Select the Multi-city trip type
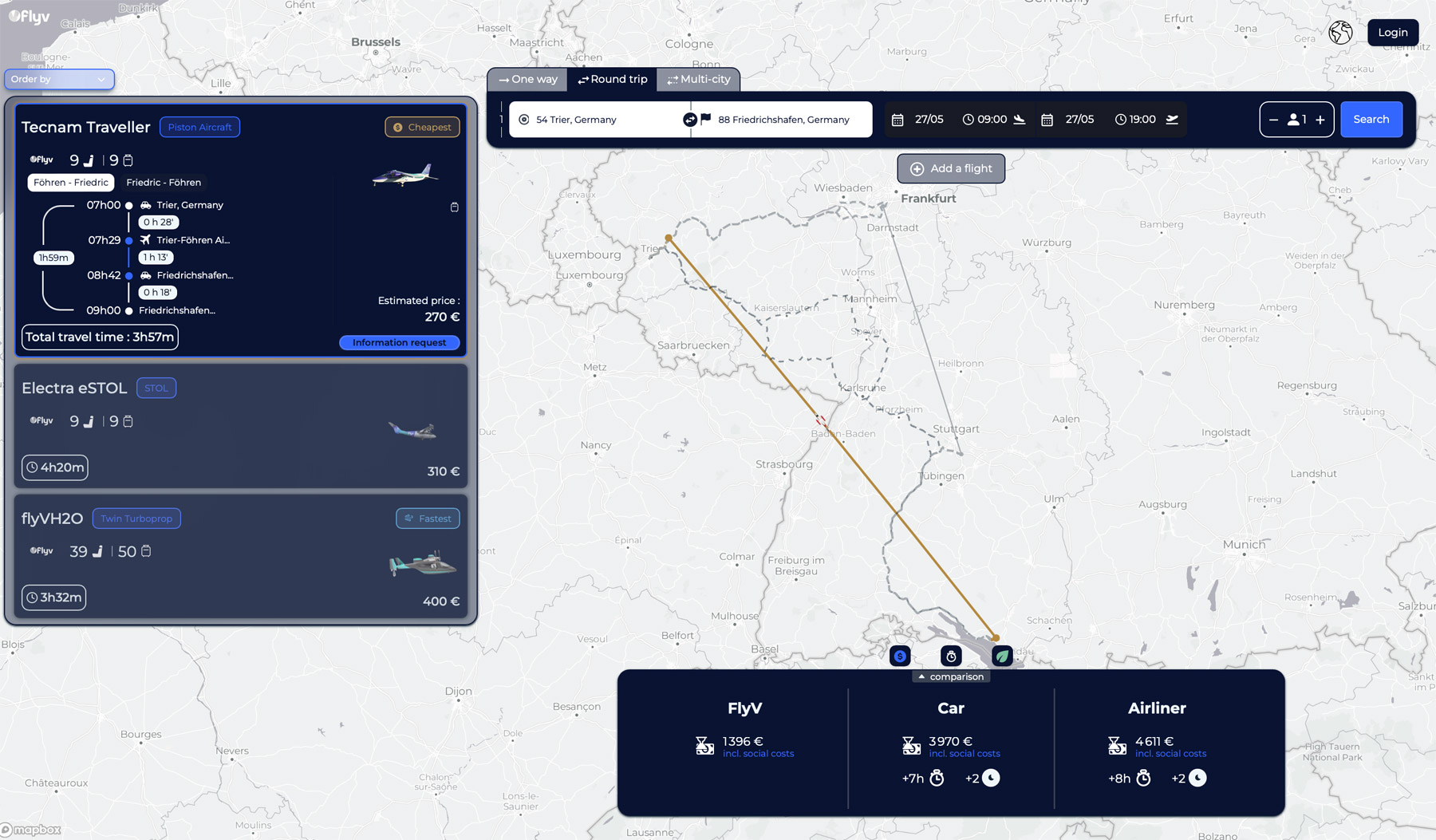Viewport: 1436px width, 840px height. pos(698,79)
